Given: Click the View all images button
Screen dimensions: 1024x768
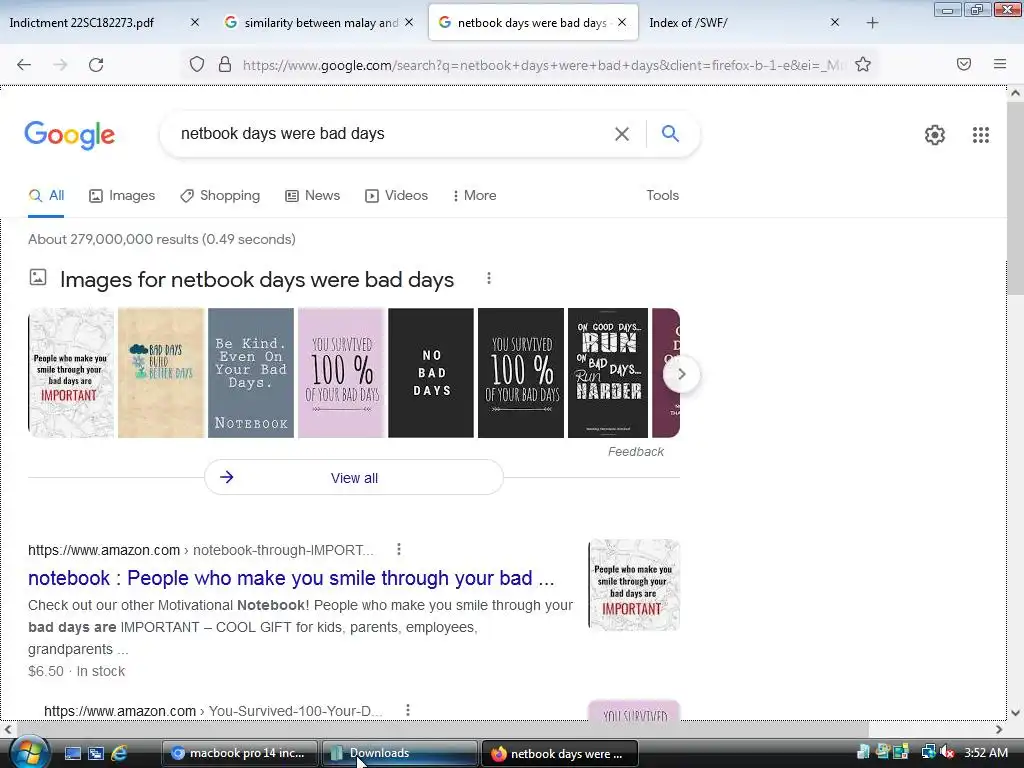Looking at the screenshot, I should tap(354, 477).
